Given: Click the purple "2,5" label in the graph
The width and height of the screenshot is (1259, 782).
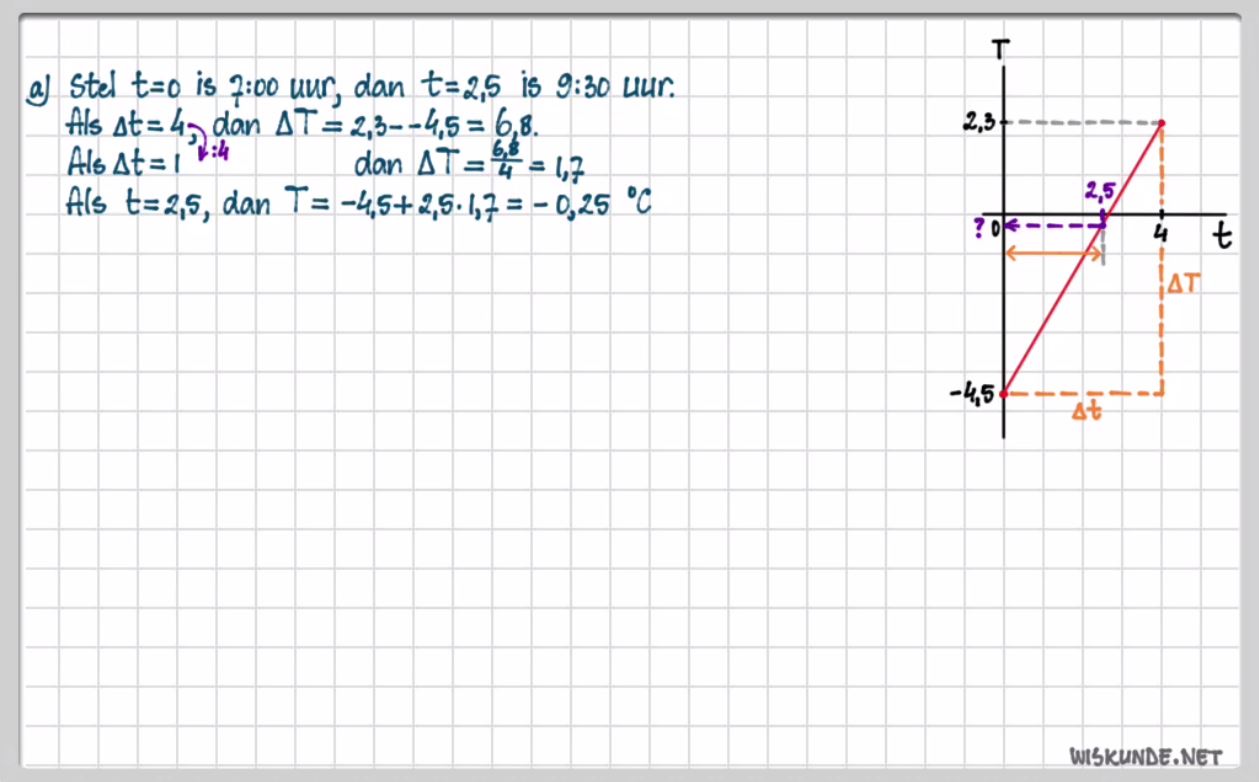Looking at the screenshot, I should pyautogui.click(x=1099, y=192).
